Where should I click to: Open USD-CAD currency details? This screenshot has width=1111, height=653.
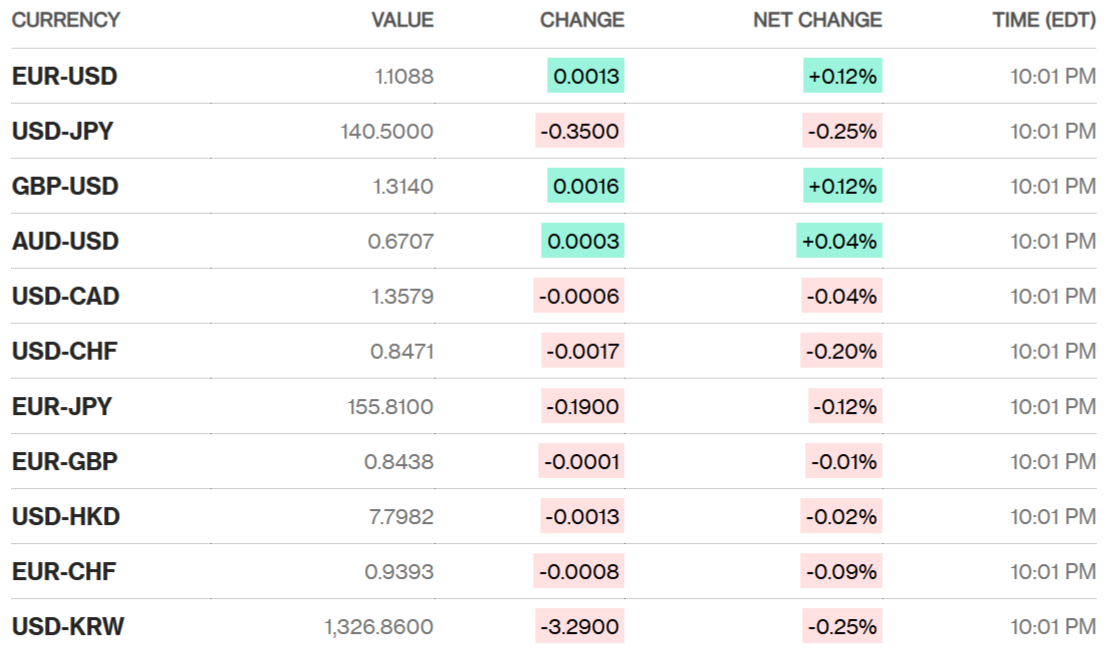[65, 296]
